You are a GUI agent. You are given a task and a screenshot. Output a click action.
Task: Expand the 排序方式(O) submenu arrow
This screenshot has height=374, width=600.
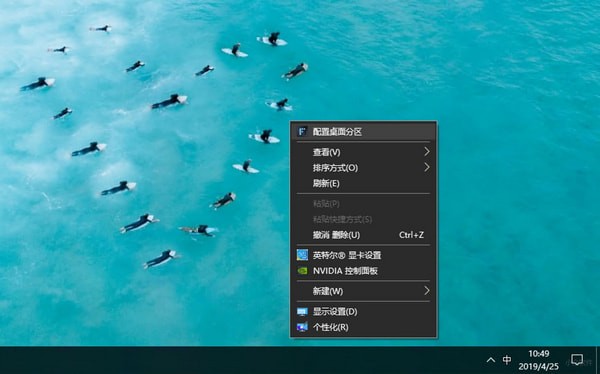[427, 167]
